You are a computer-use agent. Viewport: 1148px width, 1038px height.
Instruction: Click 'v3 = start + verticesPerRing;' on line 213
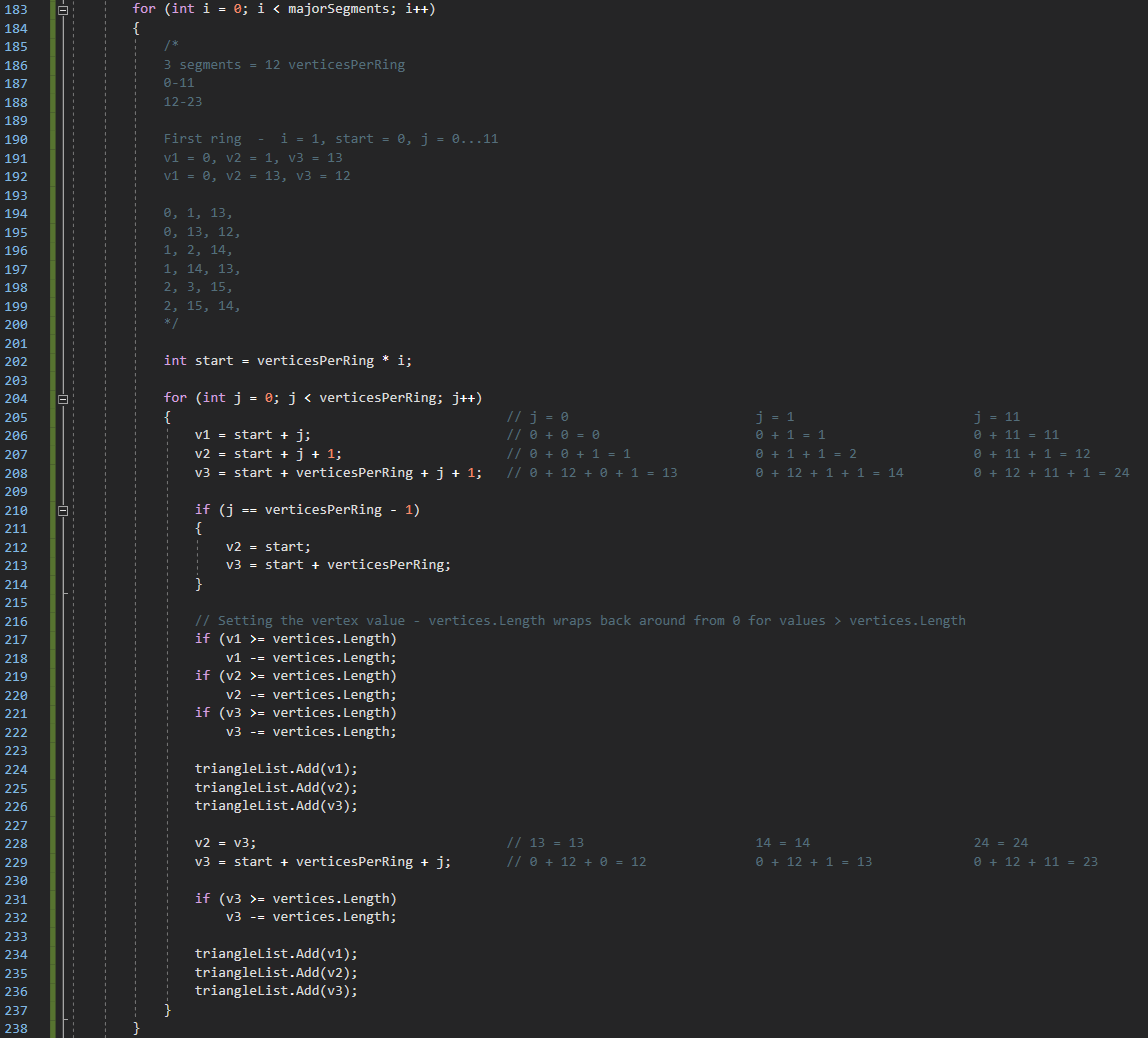338,564
